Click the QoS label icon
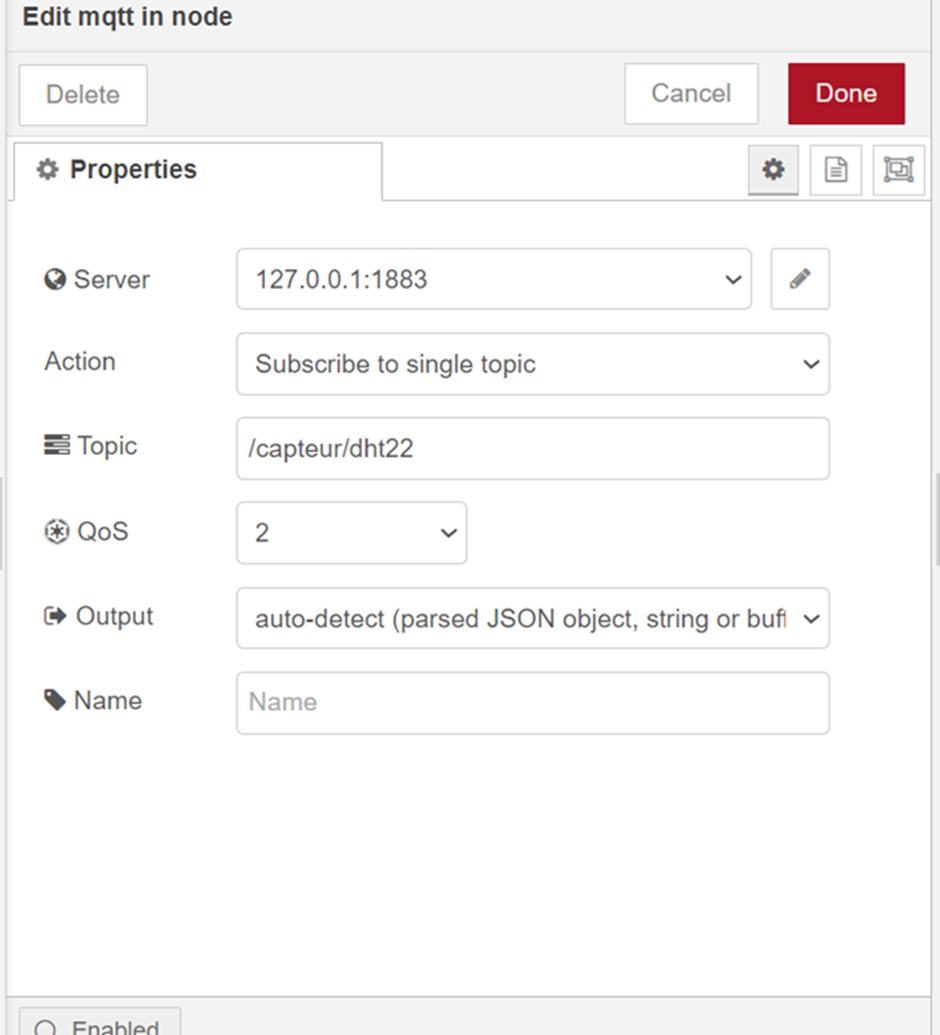940x1035 pixels. click(x=56, y=531)
